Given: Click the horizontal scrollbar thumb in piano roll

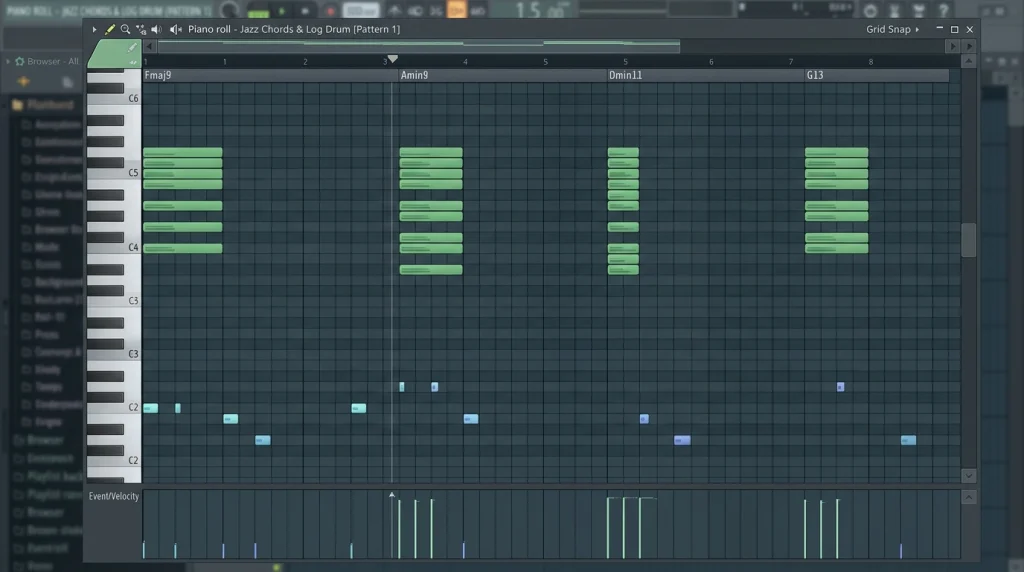Looking at the screenshot, I should point(419,46).
